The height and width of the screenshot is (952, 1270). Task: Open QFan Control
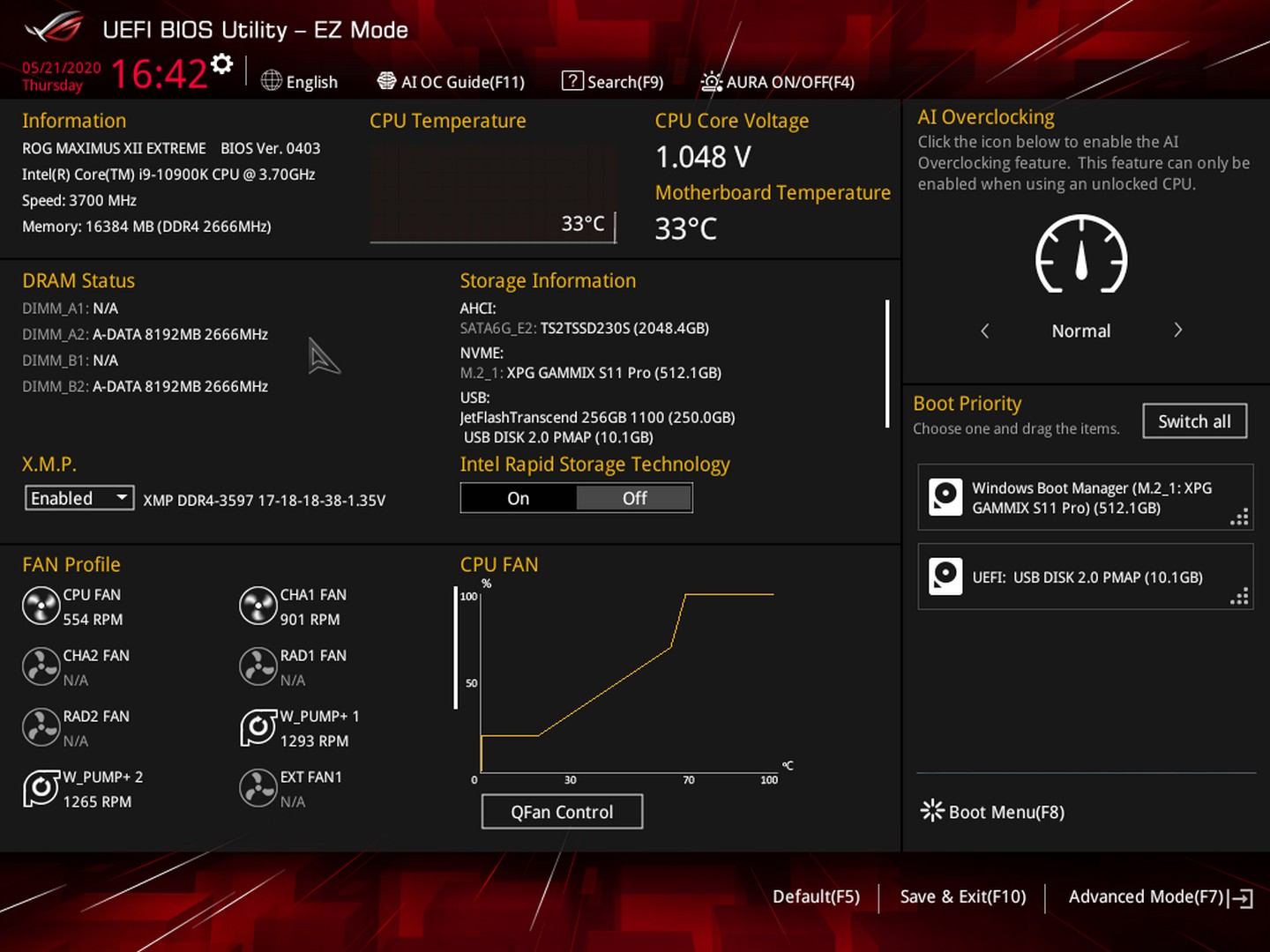pyautogui.click(x=562, y=812)
